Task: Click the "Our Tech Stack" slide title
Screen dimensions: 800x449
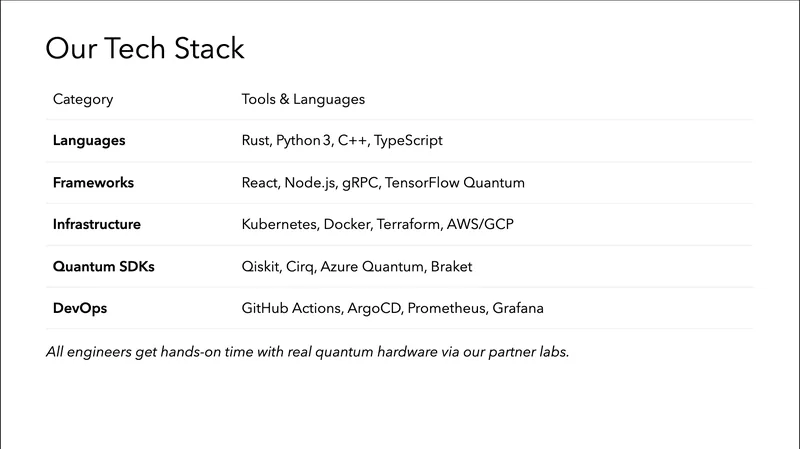Action: click(x=145, y=49)
